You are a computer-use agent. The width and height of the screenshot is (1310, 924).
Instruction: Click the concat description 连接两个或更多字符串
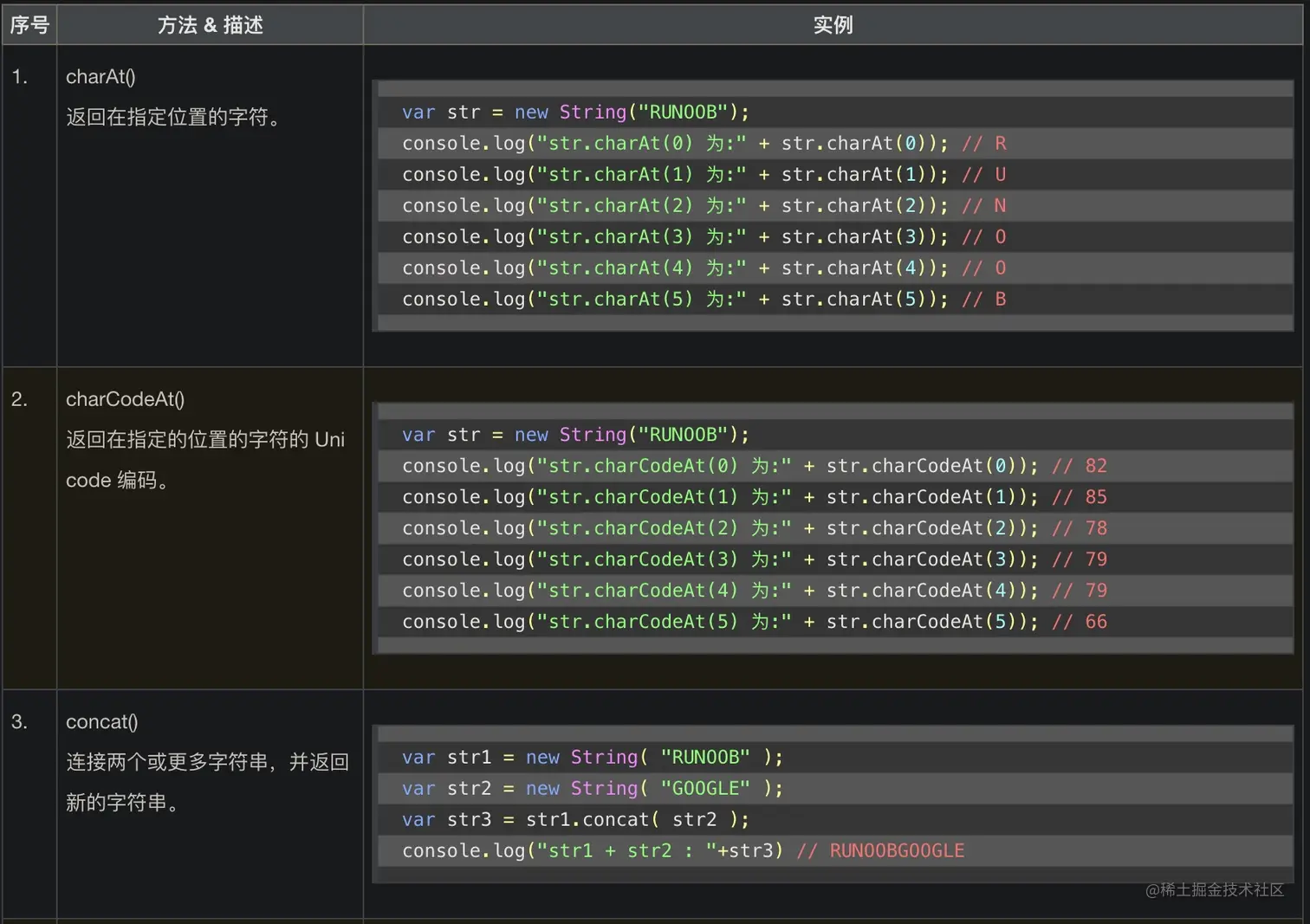pos(207,782)
